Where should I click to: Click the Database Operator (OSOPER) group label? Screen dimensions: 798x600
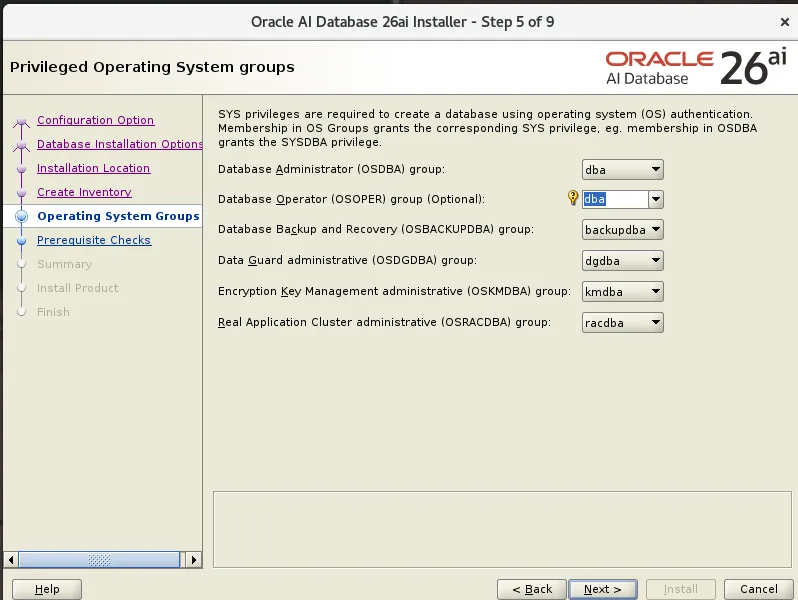pyautogui.click(x=351, y=199)
